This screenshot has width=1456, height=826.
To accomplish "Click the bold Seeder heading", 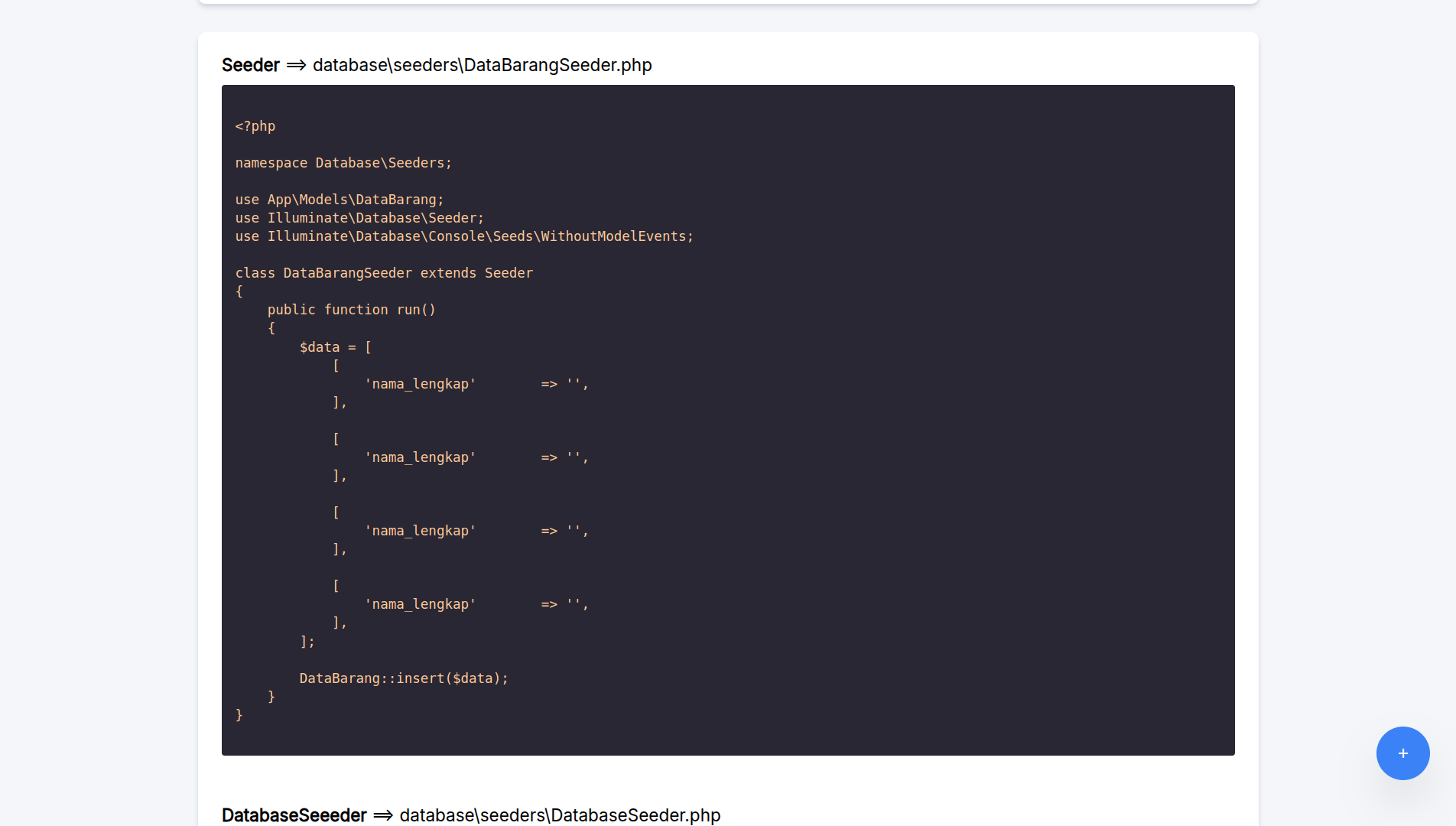I will pos(251,66).
